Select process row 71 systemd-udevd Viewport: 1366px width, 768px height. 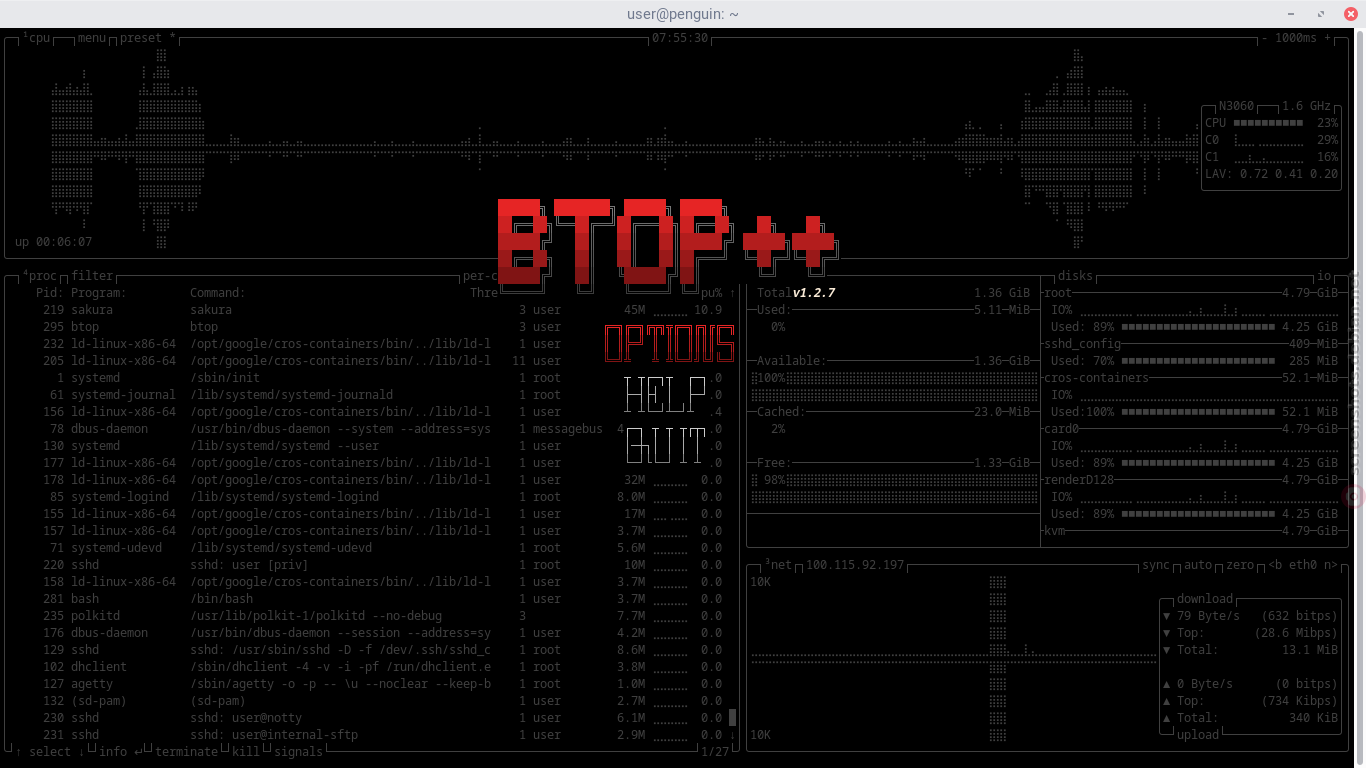coord(366,548)
